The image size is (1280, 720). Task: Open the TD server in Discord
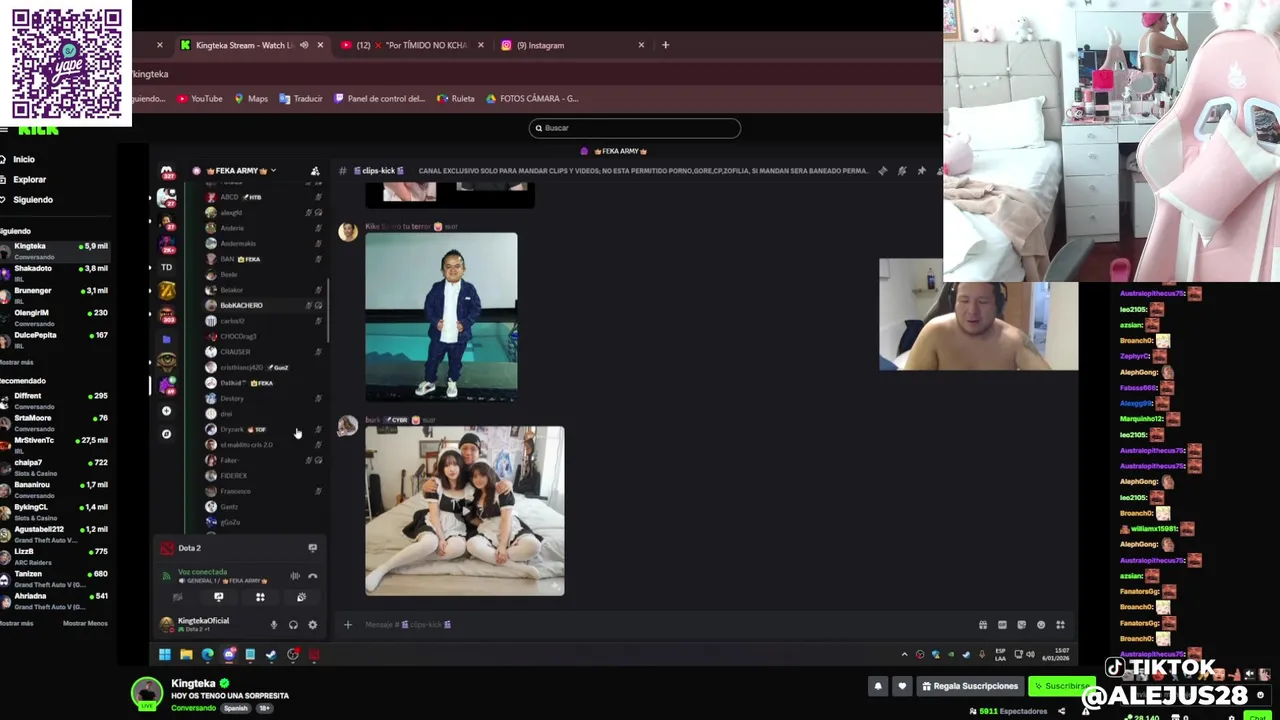tap(167, 267)
